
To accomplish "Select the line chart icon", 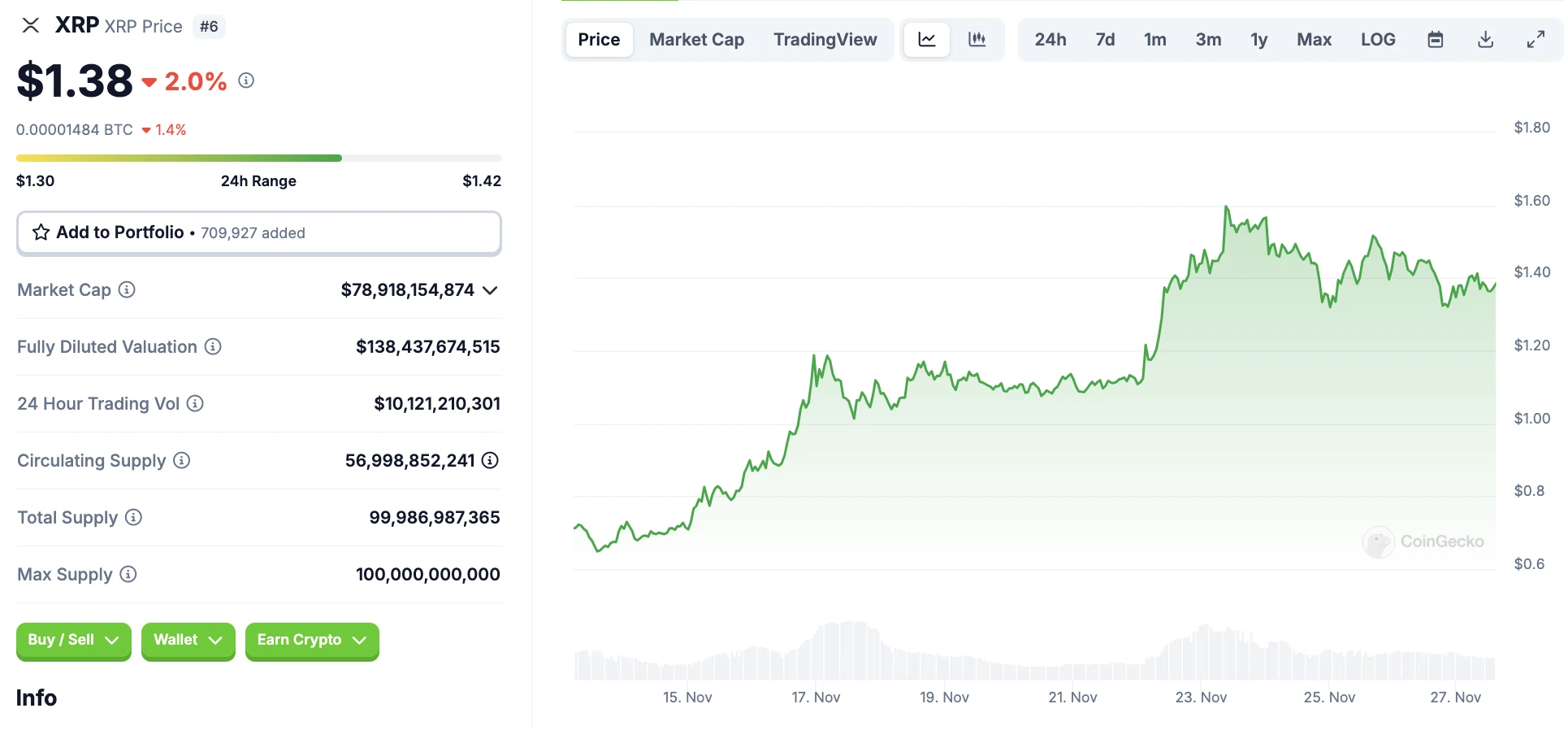I will 926,39.
